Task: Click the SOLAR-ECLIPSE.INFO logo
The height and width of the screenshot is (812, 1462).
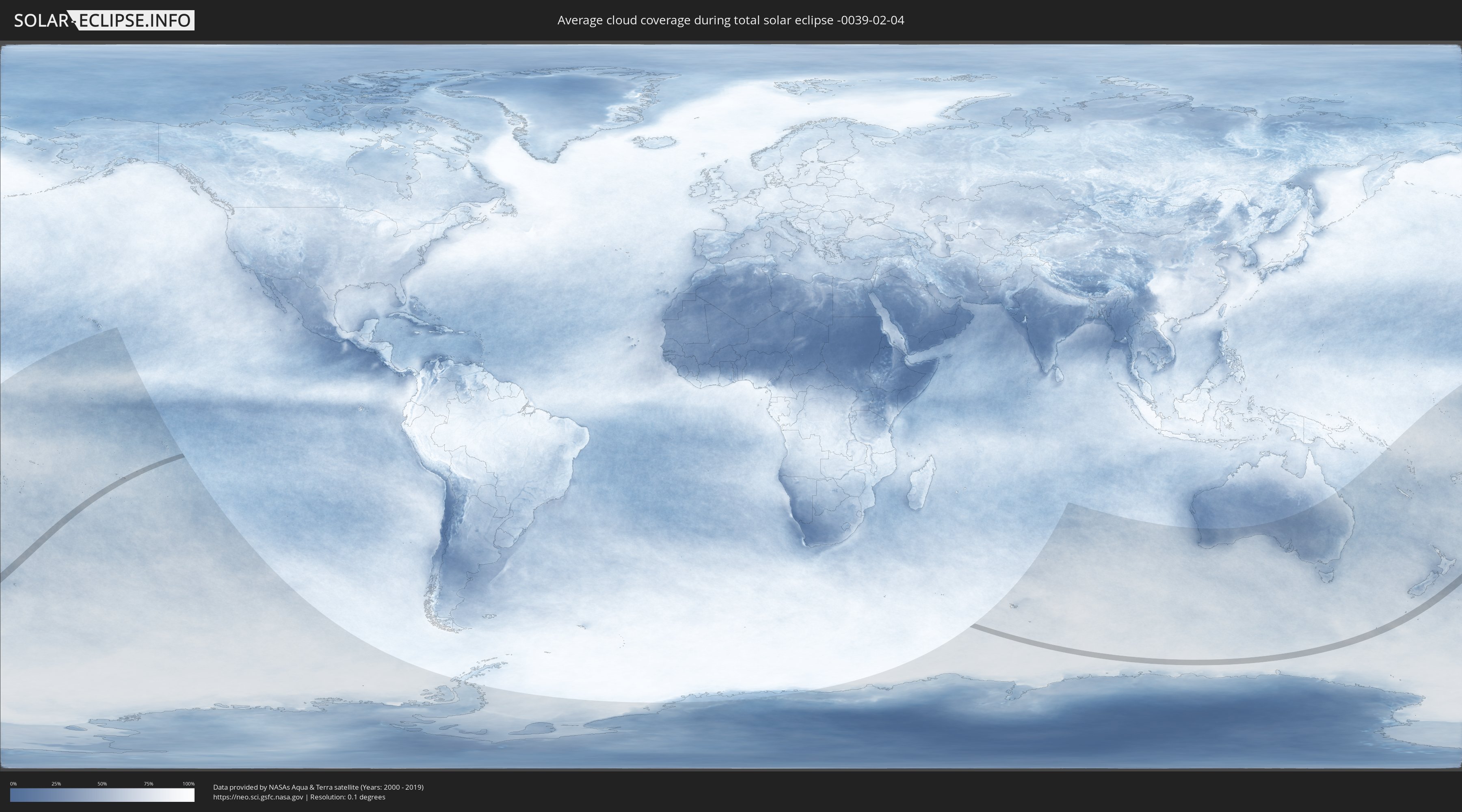Action: (x=104, y=20)
